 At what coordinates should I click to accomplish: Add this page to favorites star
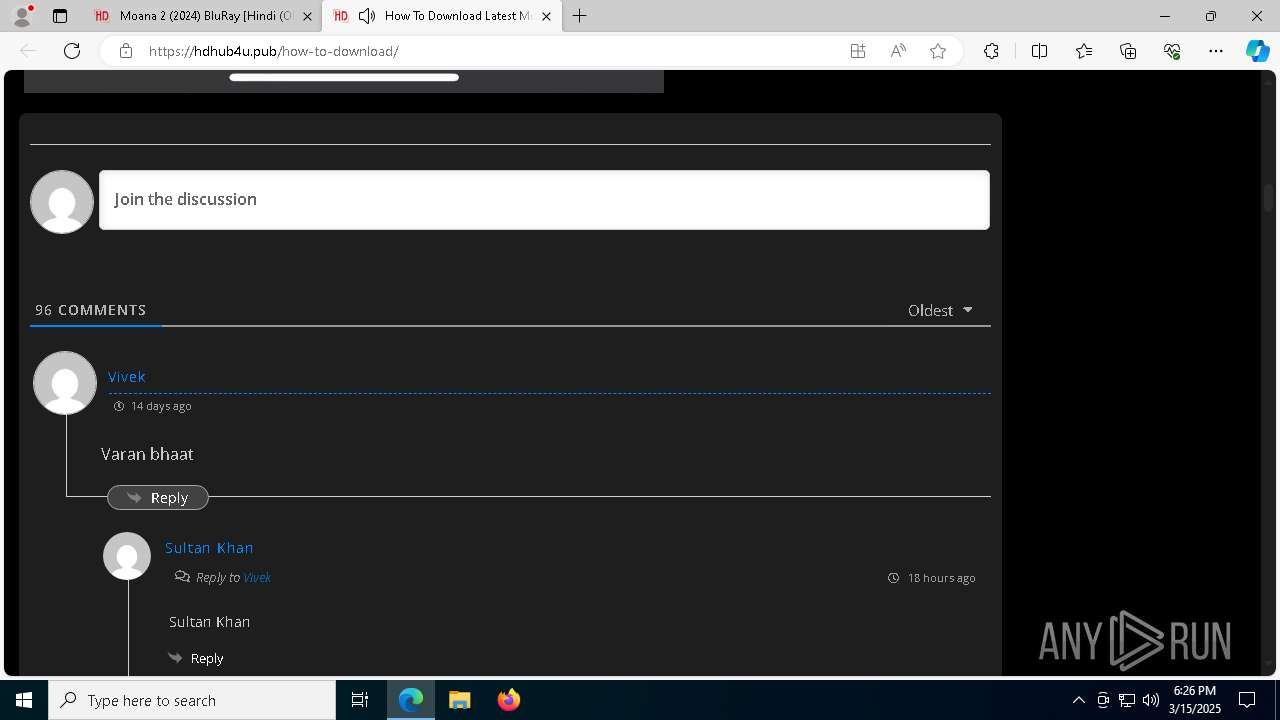938,51
